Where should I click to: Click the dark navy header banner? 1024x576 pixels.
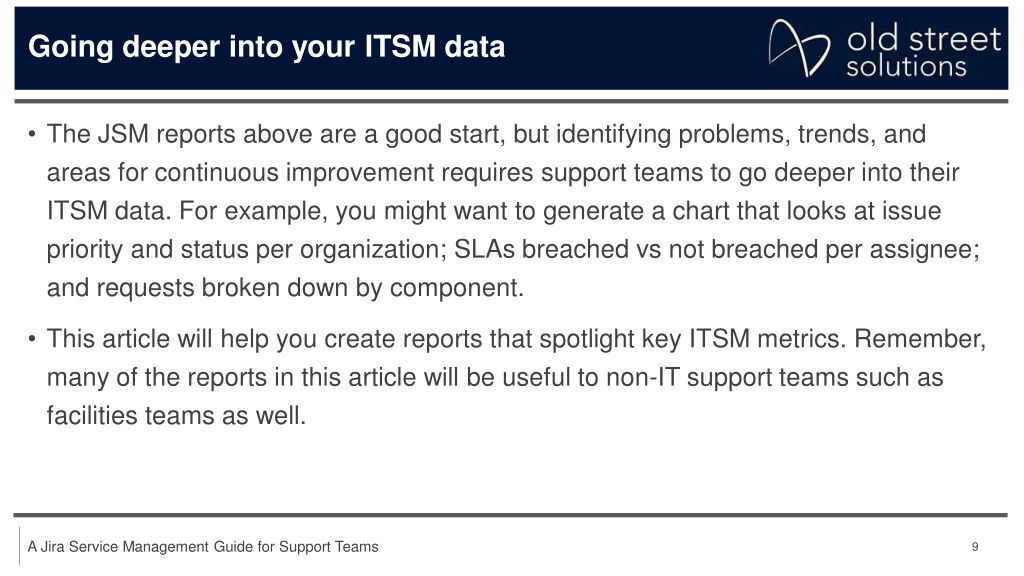coord(511,48)
